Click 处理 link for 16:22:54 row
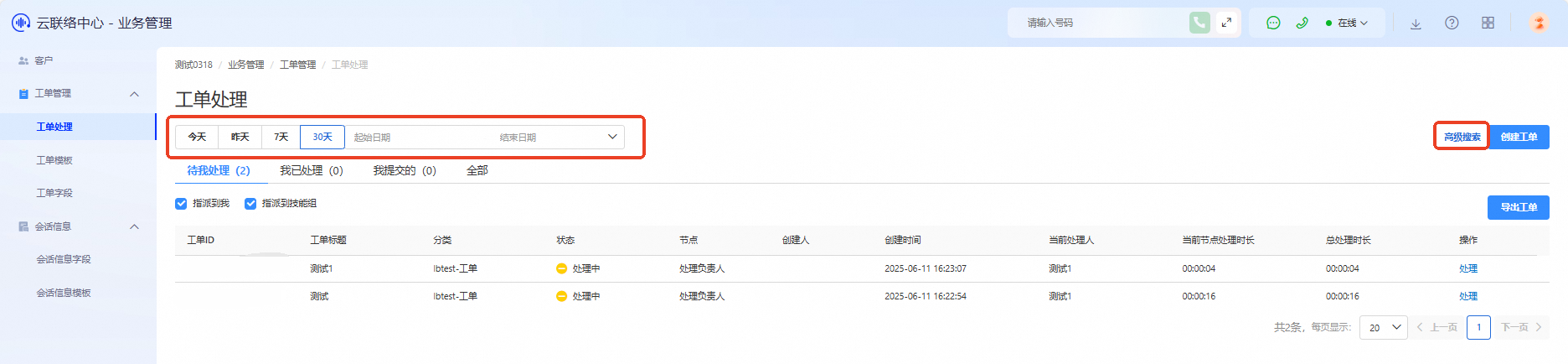1568x364 pixels. pos(1468,296)
